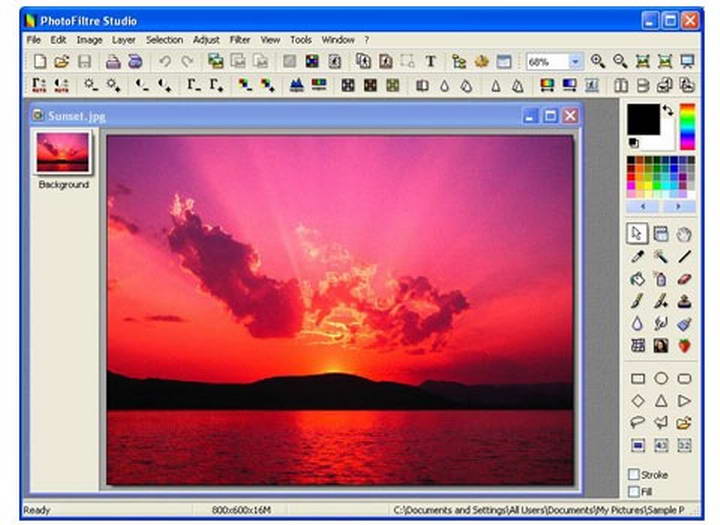Open the Image explorer tree icon
Viewport: 720px width, 525px height.
point(459,62)
